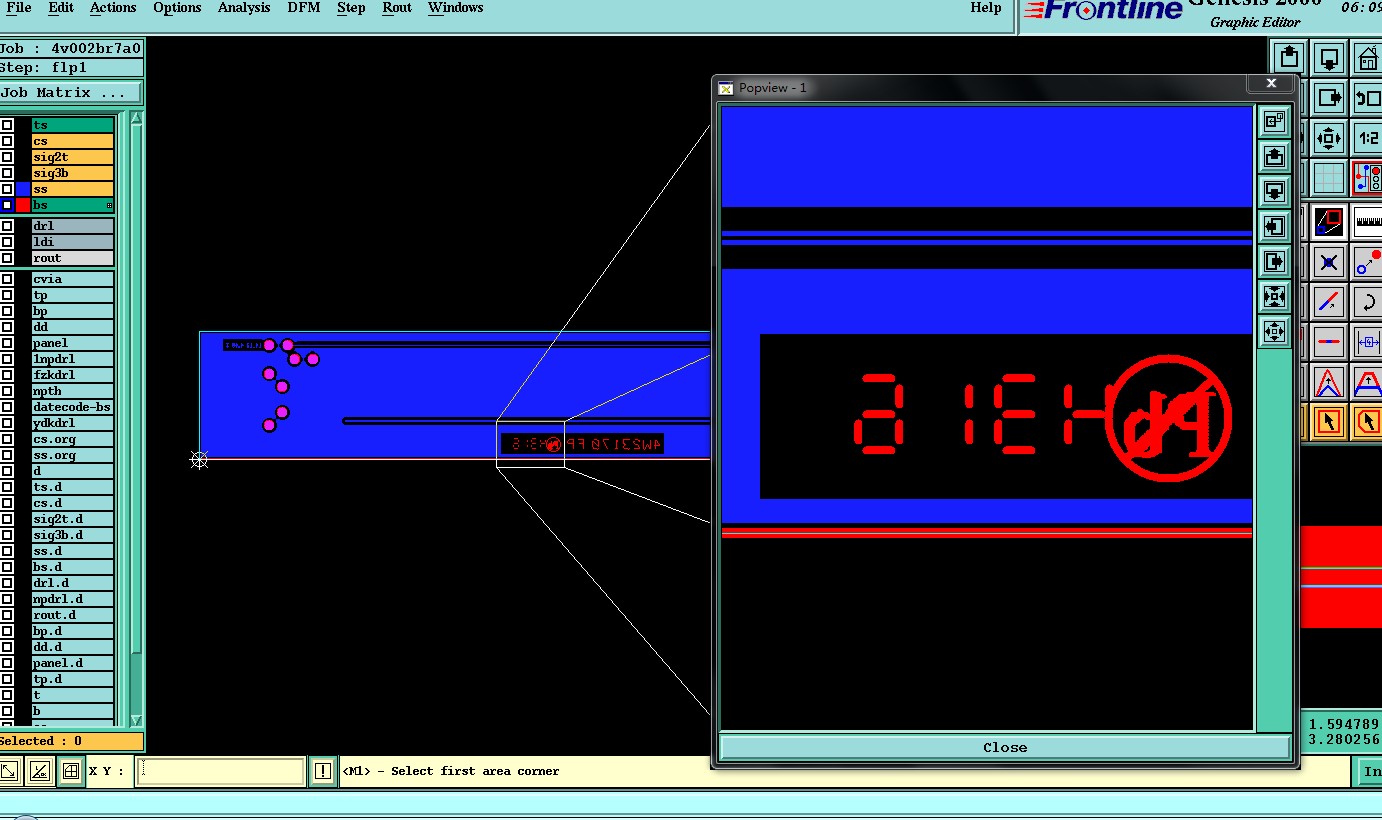Select the cvia layer name
The width and height of the screenshot is (1382, 820).
(x=73, y=279)
